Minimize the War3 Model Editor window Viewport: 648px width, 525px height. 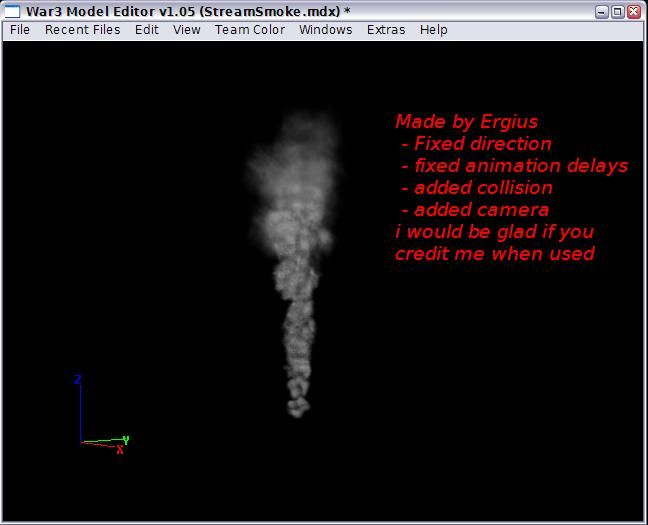coord(602,12)
